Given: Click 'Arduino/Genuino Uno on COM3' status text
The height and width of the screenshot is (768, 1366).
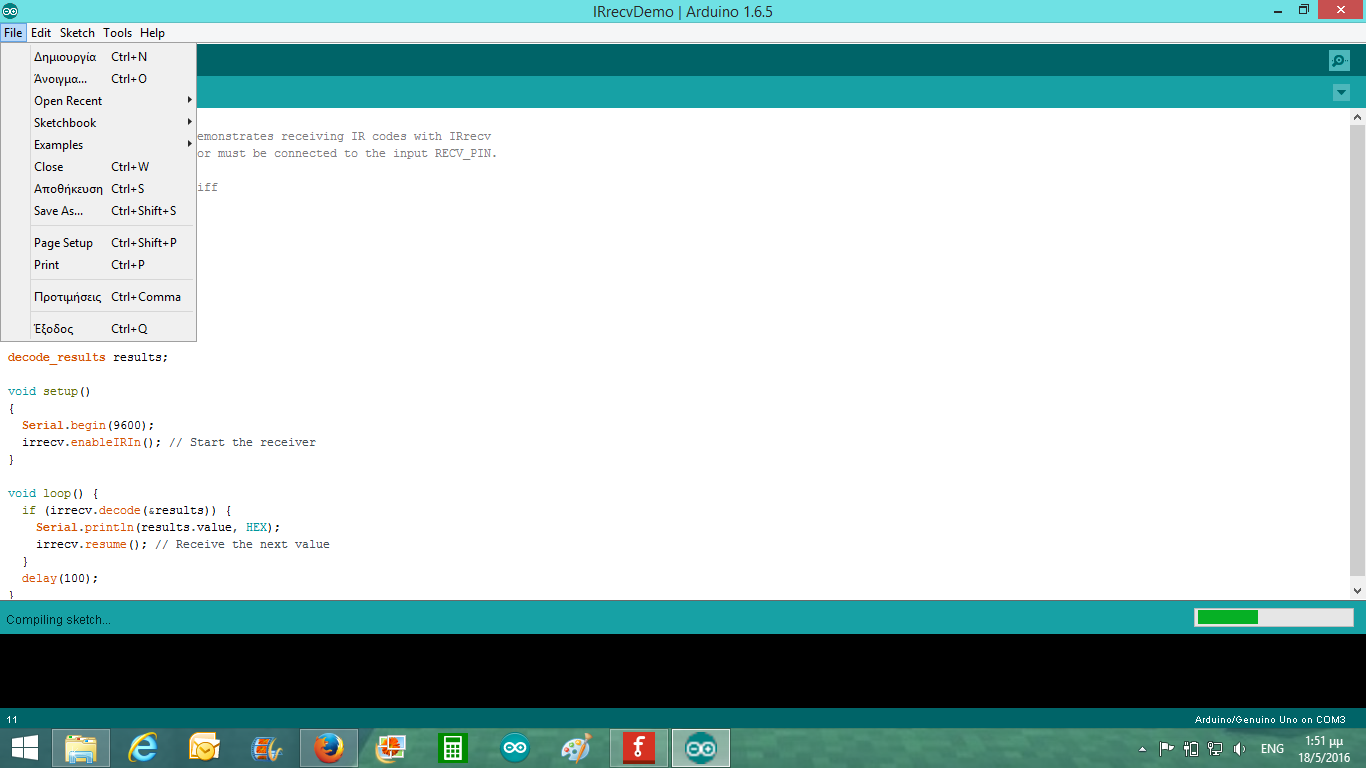Looking at the screenshot, I should pos(1270,719).
